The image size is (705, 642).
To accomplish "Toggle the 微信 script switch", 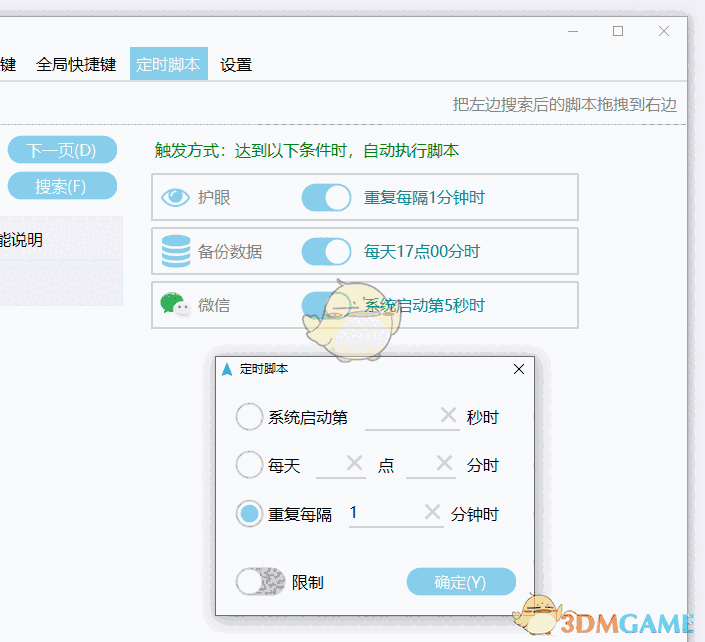I will [326, 305].
